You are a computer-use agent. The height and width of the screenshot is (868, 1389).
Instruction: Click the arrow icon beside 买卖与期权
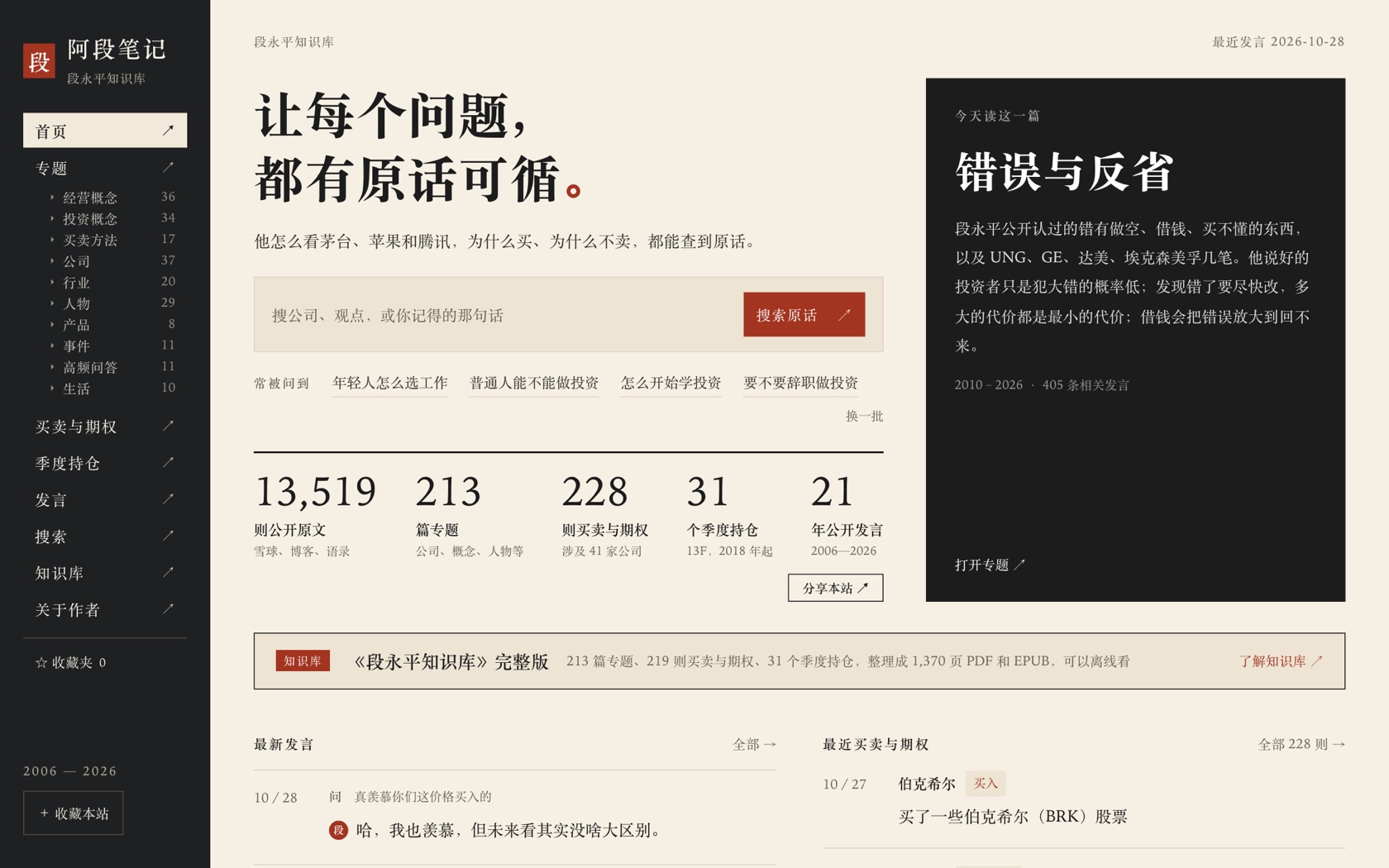(168, 426)
